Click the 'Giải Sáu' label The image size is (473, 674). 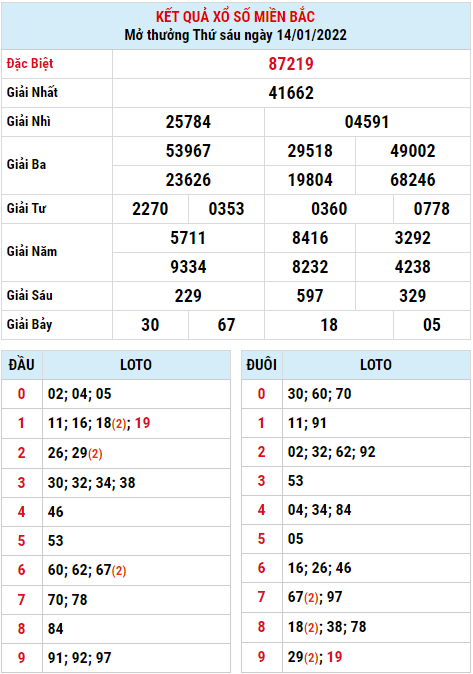coord(30,295)
